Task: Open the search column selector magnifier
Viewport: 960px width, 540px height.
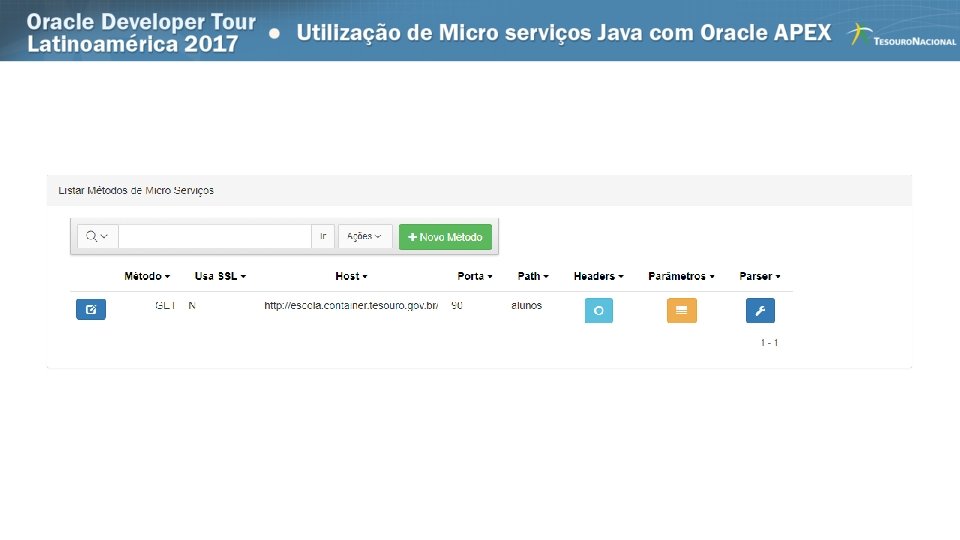Action: (x=97, y=236)
